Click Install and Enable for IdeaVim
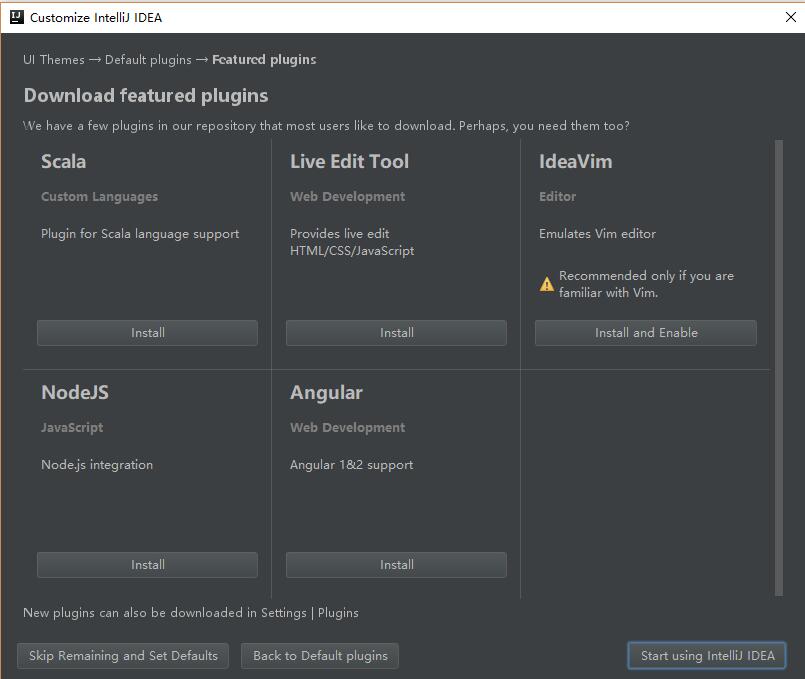 pyautogui.click(x=646, y=333)
